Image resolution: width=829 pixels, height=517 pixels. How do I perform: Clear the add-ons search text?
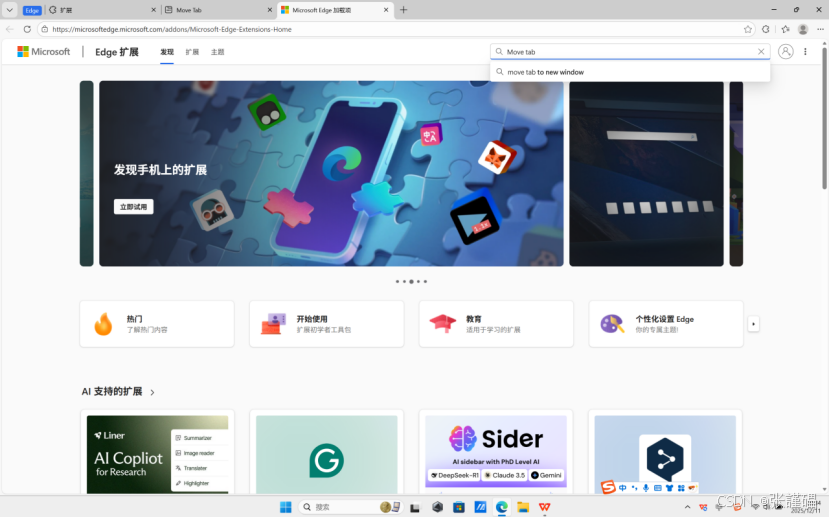click(x=761, y=51)
